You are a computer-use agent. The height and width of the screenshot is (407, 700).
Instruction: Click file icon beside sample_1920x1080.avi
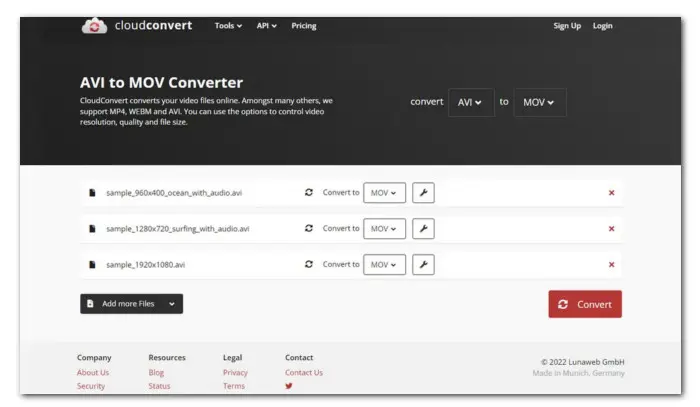pyautogui.click(x=92, y=265)
